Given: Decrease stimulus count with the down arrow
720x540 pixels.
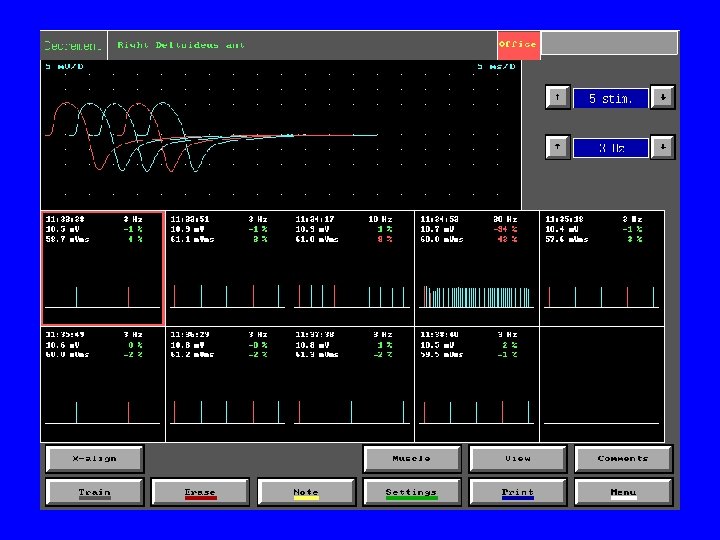Looking at the screenshot, I should 662,98.
